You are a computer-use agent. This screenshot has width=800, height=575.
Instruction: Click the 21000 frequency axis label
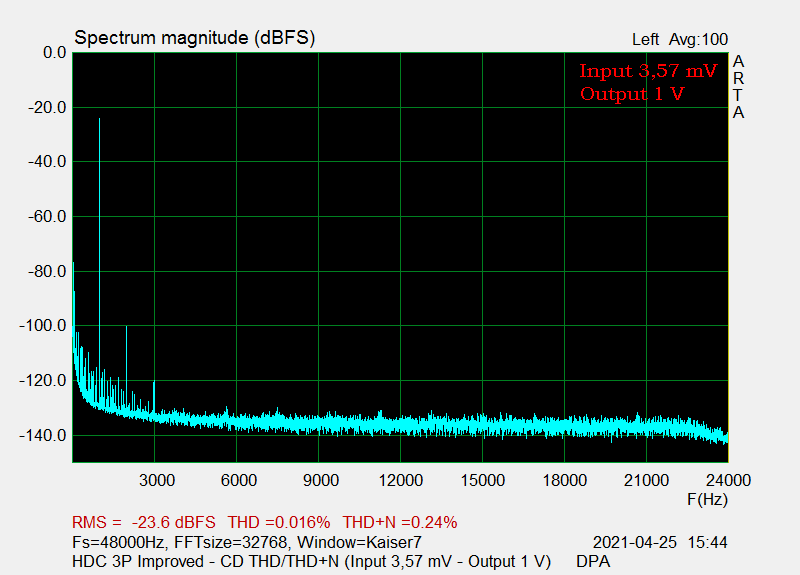point(646,480)
